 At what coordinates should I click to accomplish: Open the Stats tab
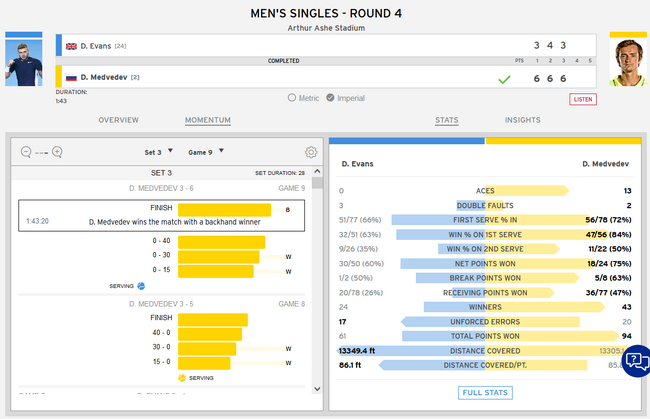(447, 120)
